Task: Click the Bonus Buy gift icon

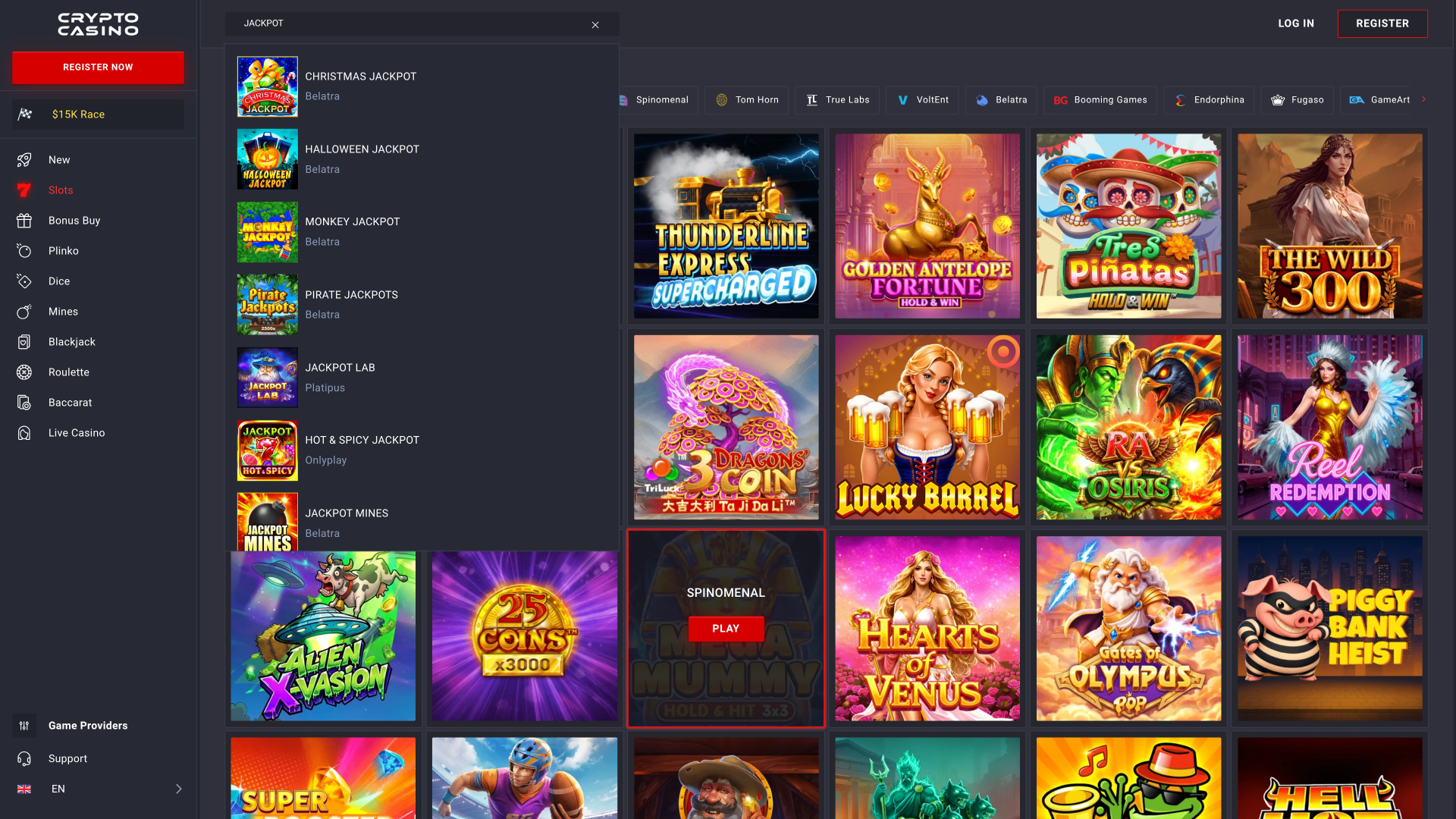Action: point(24,221)
